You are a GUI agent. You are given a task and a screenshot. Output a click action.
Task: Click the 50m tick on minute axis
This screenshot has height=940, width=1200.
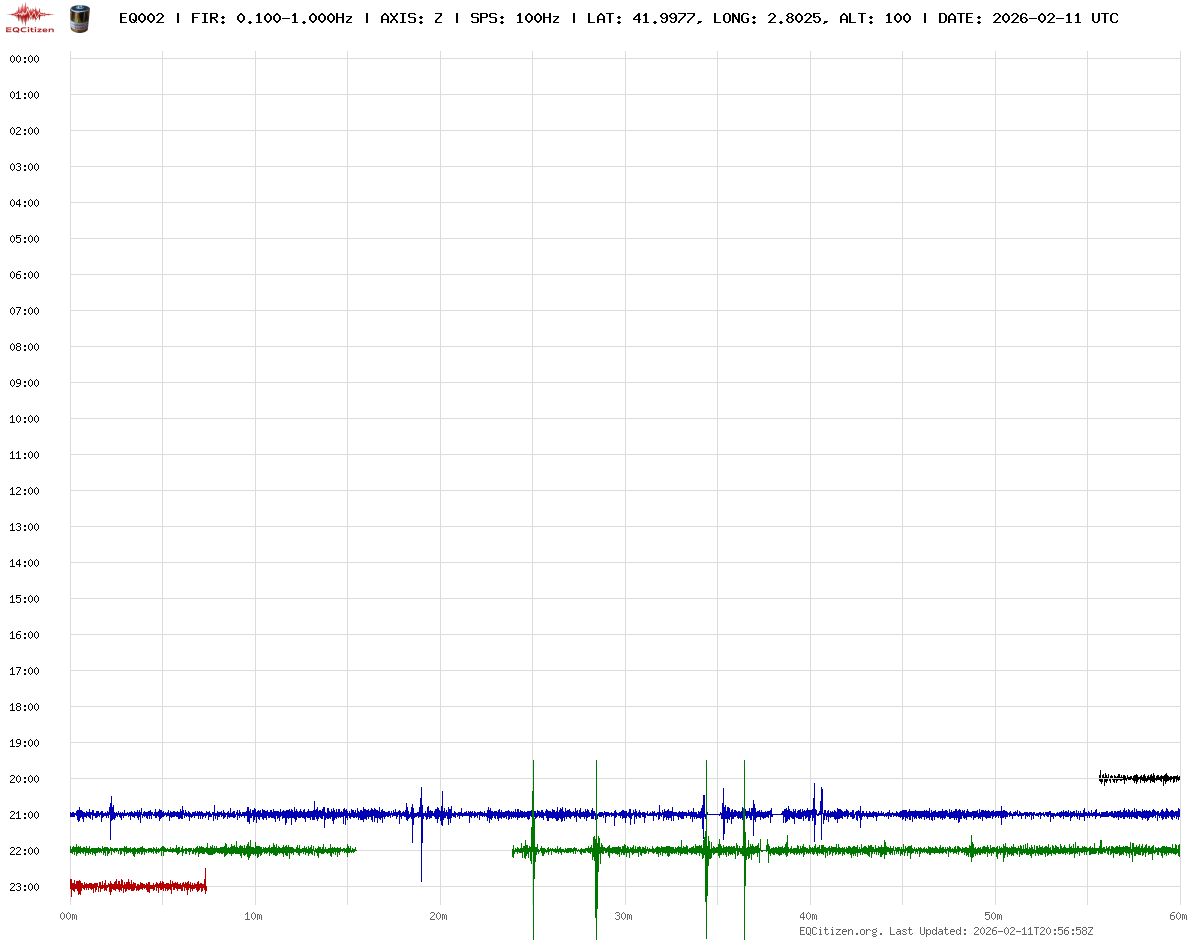pos(994,916)
